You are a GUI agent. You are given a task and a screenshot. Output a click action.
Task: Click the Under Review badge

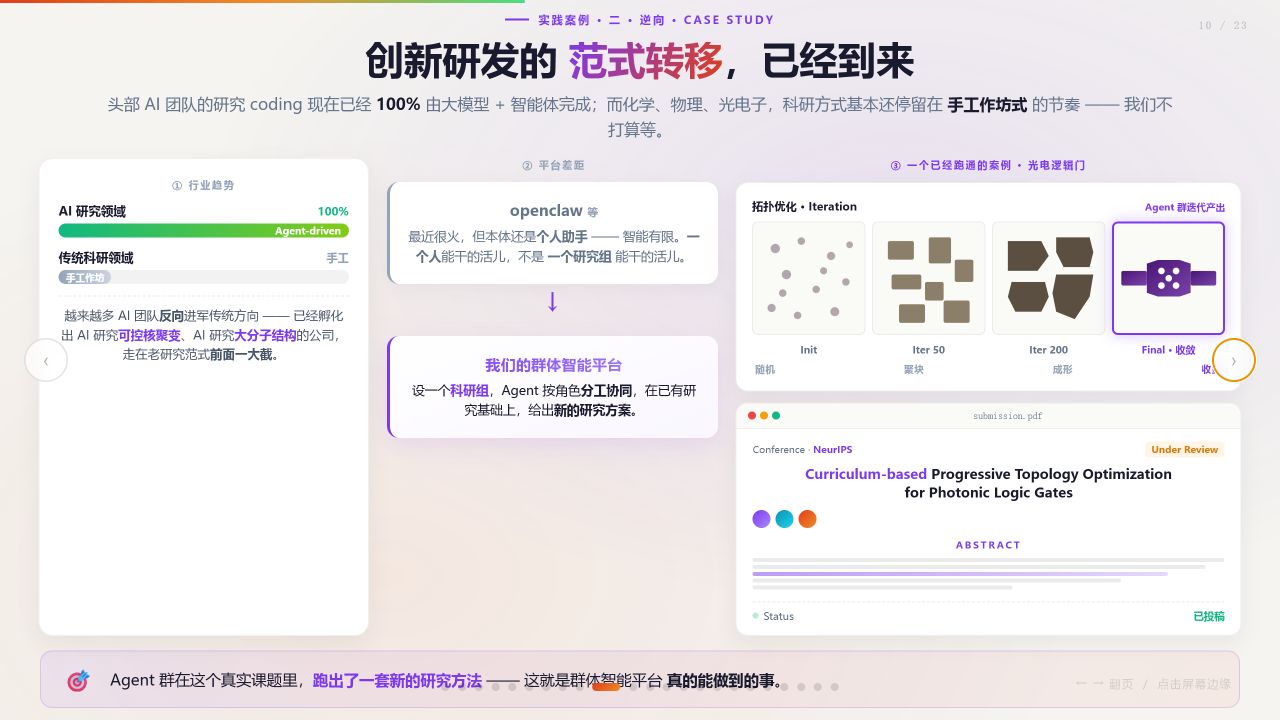coord(1185,450)
